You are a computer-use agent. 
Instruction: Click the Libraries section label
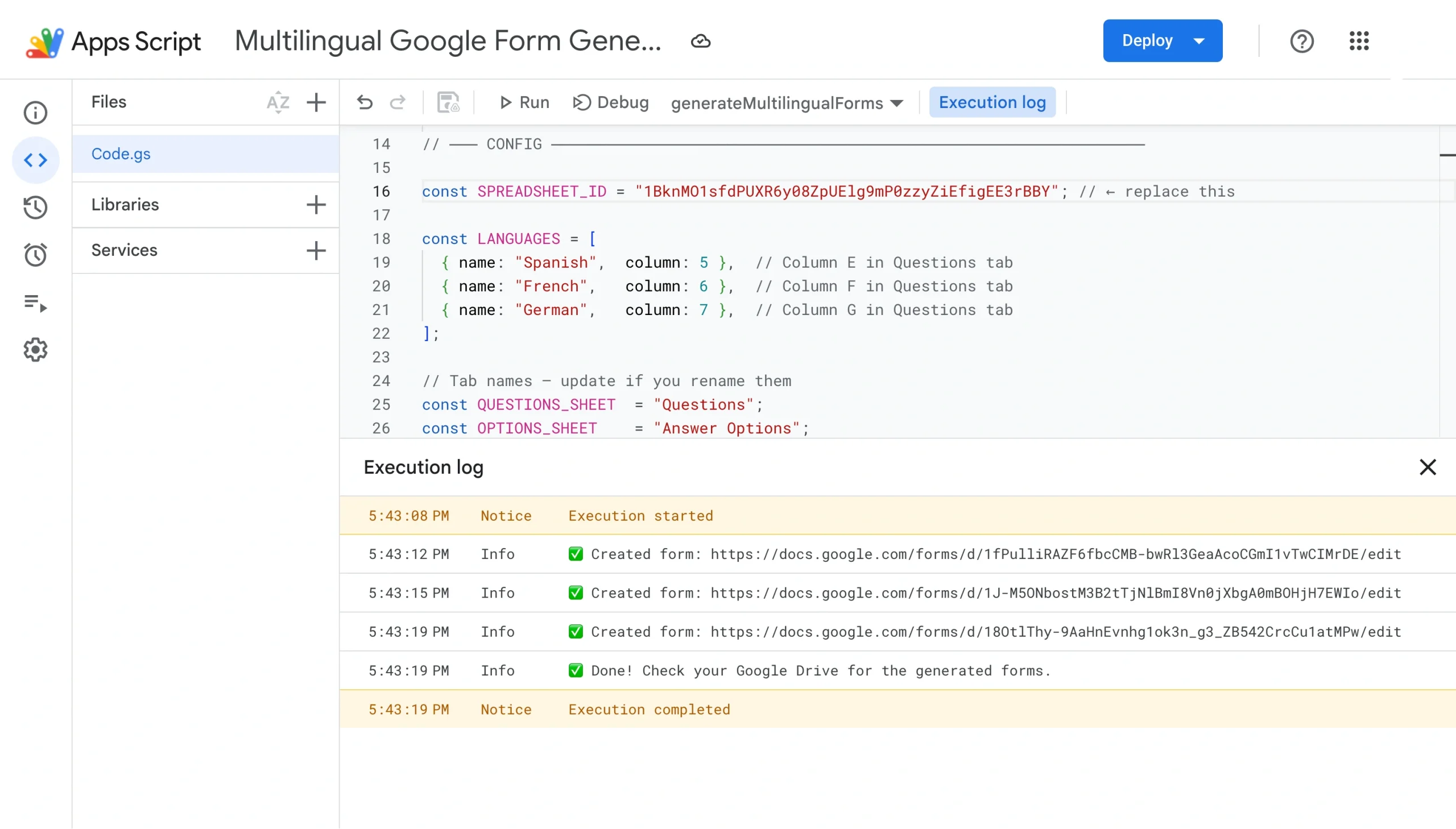125,204
